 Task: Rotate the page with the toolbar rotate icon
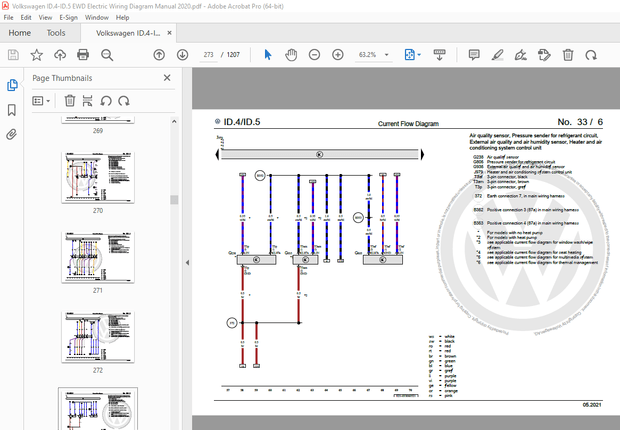591,55
